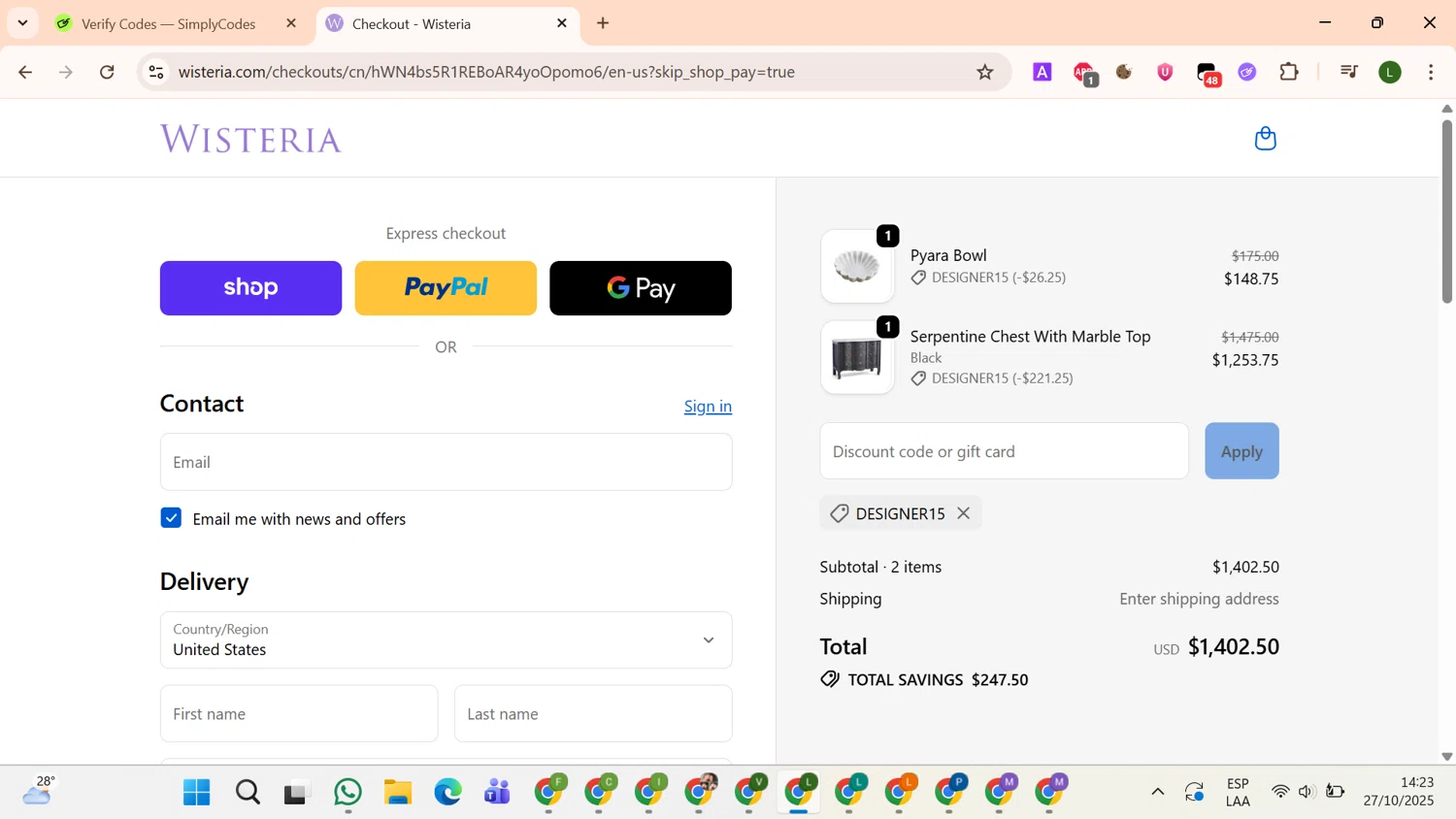The height and width of the screenshot is (819, 1456).
Task: Open the tab search dropdown
Action: [x=22, y=22]
